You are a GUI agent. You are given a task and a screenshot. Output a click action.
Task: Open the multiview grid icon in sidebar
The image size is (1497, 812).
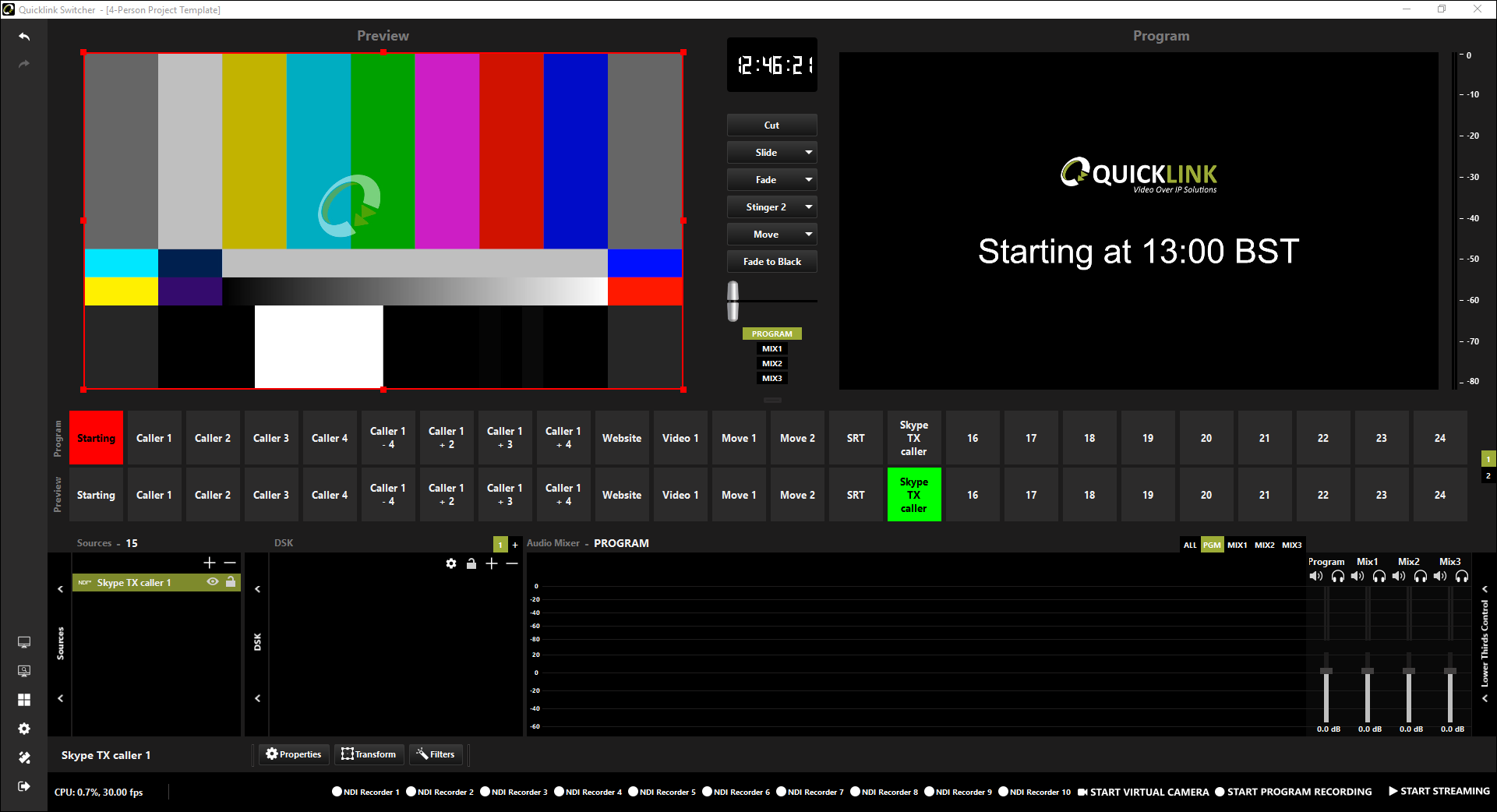[x=24, y=700]
